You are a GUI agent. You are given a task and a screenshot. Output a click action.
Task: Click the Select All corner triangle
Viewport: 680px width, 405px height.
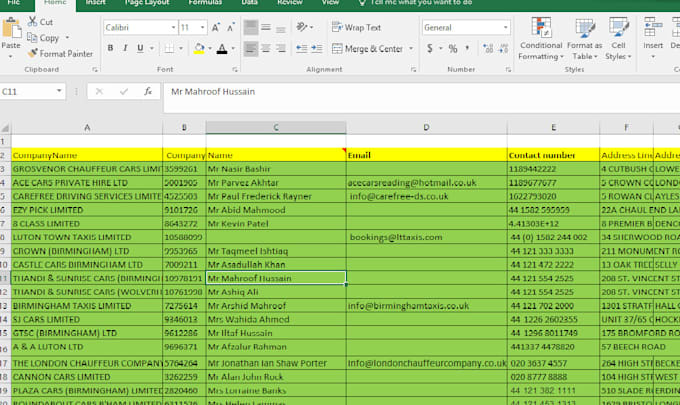point(5,128)
